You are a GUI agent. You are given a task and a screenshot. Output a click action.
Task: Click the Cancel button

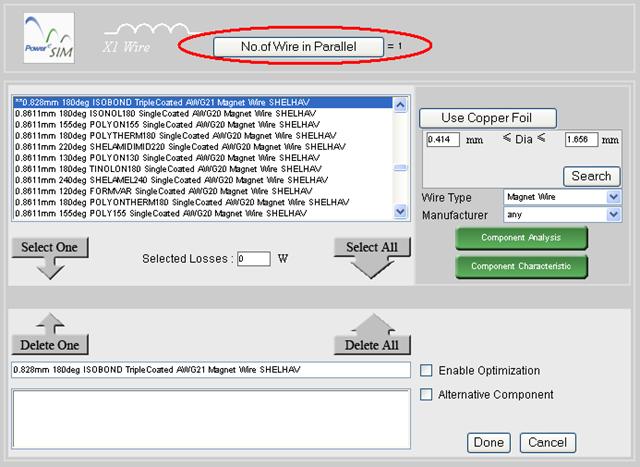(x=548, y=442)
